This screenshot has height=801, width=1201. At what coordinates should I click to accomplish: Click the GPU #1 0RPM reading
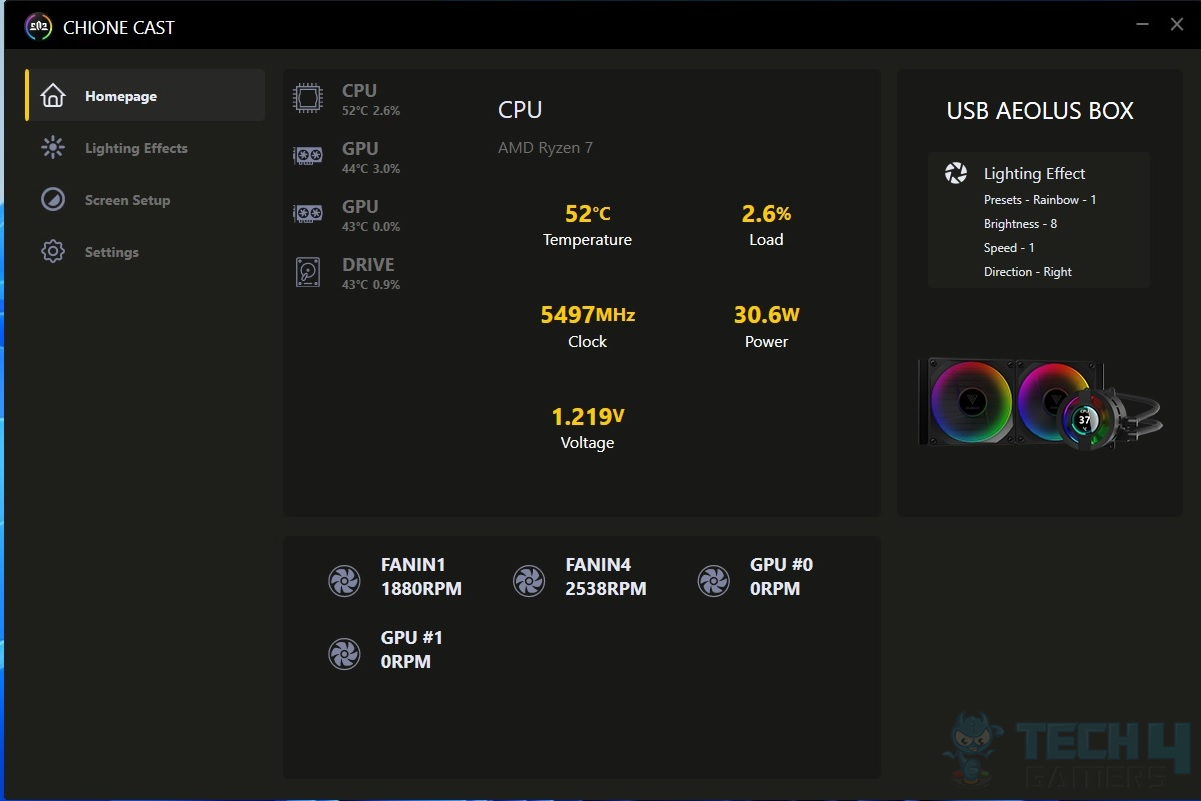[x=412, y=650]
